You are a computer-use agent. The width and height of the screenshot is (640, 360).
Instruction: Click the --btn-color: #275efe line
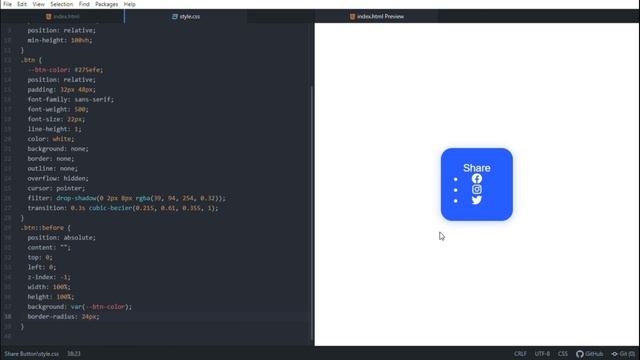[65, 70]
